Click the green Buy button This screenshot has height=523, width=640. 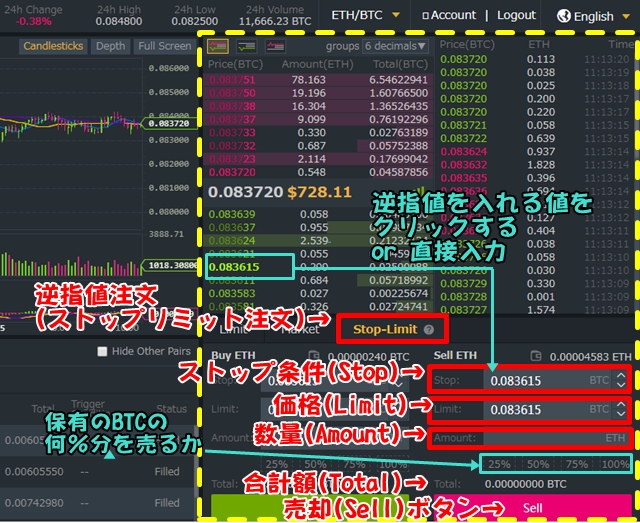coord(309,506)
